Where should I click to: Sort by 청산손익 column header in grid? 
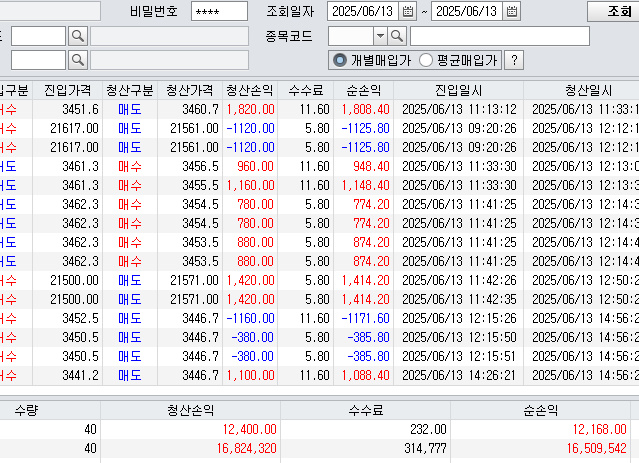coord(250,90)
